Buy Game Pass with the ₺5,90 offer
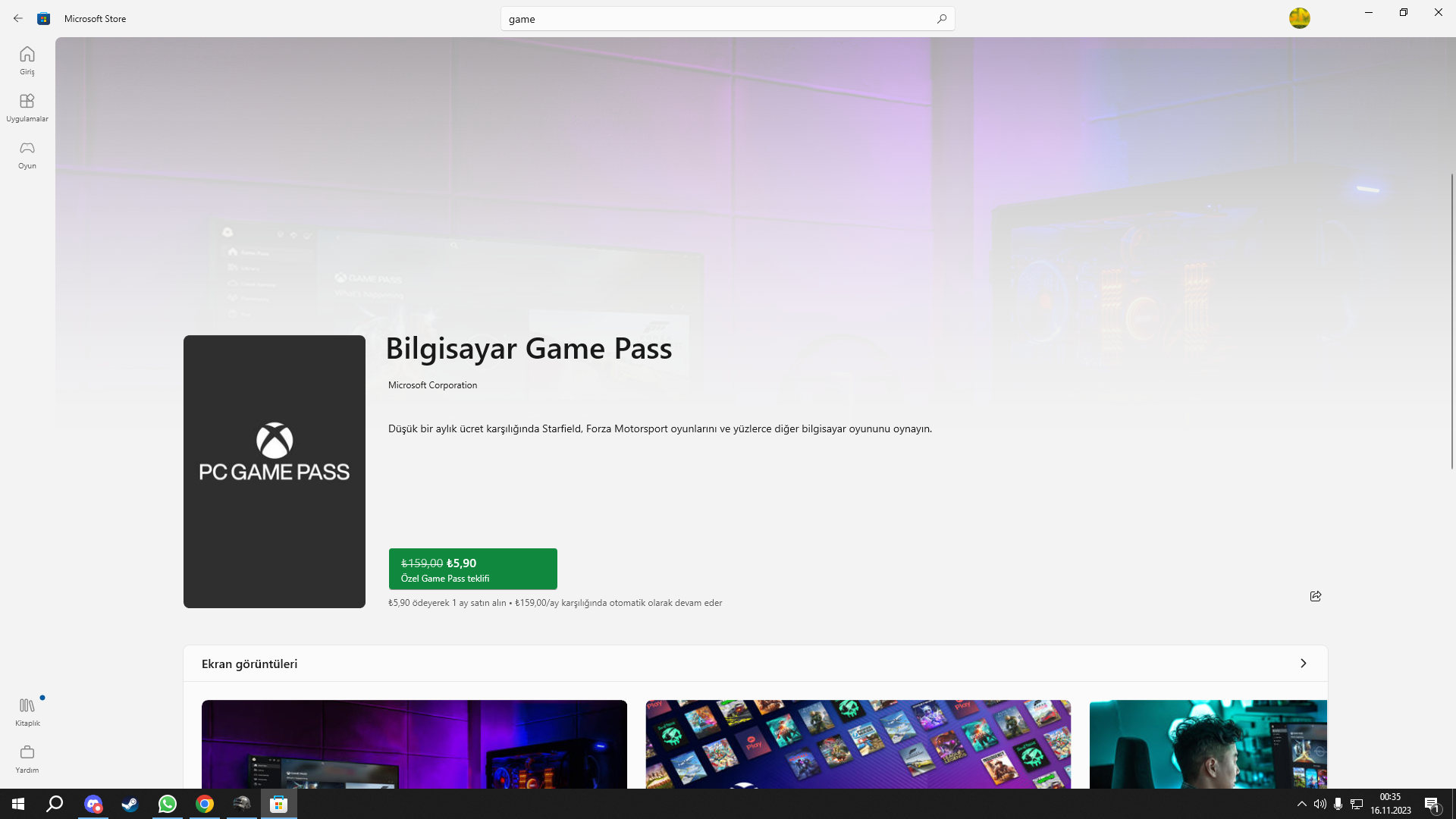 click(472, 569)
